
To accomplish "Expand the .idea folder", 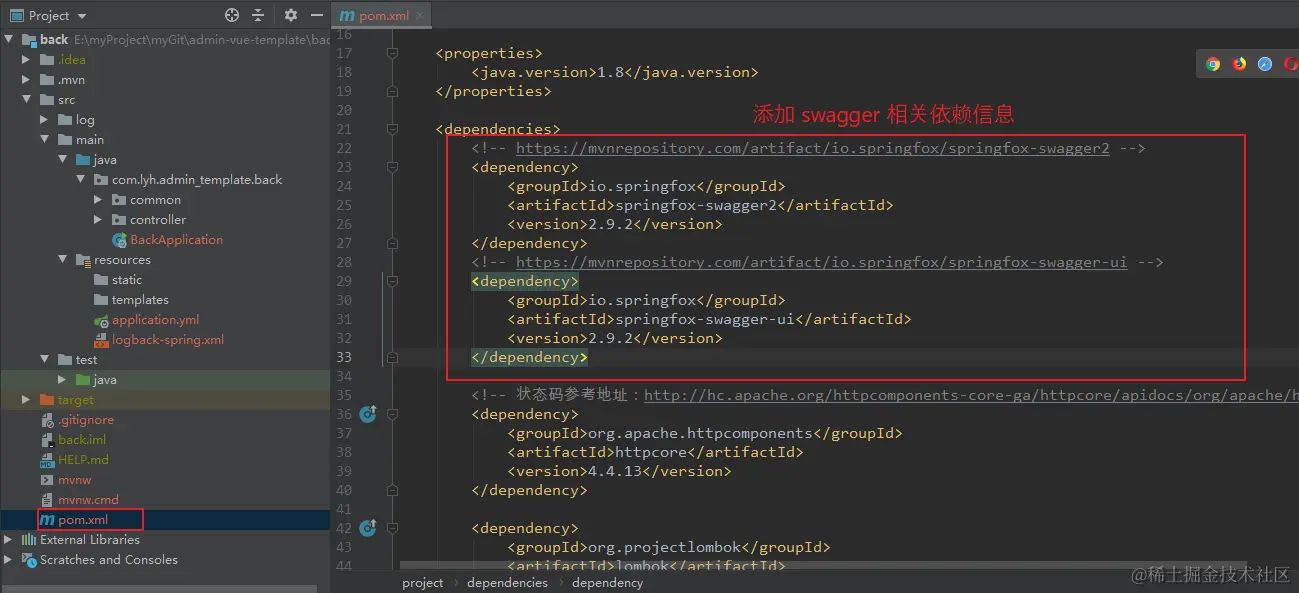I will click(x=27, y=60).
